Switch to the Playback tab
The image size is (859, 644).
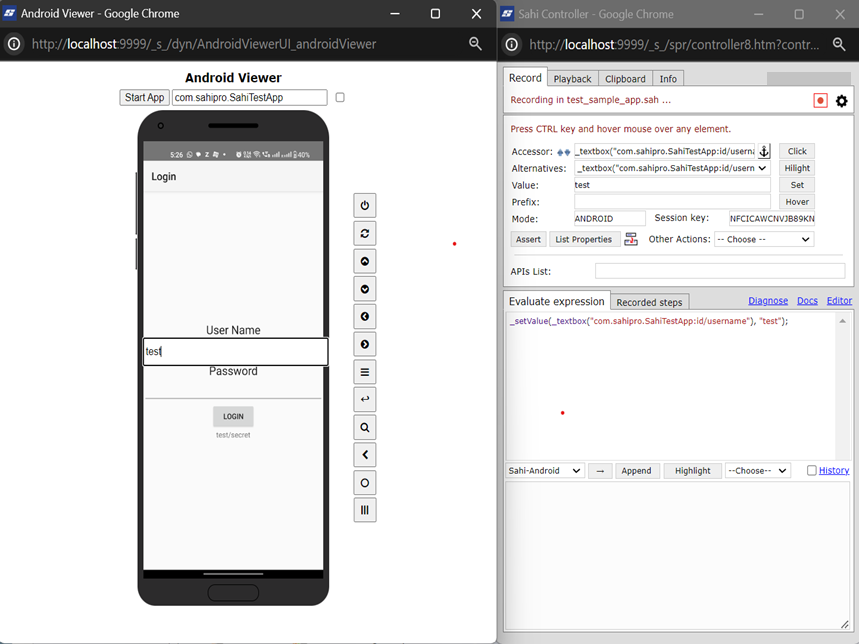(572, 79)
